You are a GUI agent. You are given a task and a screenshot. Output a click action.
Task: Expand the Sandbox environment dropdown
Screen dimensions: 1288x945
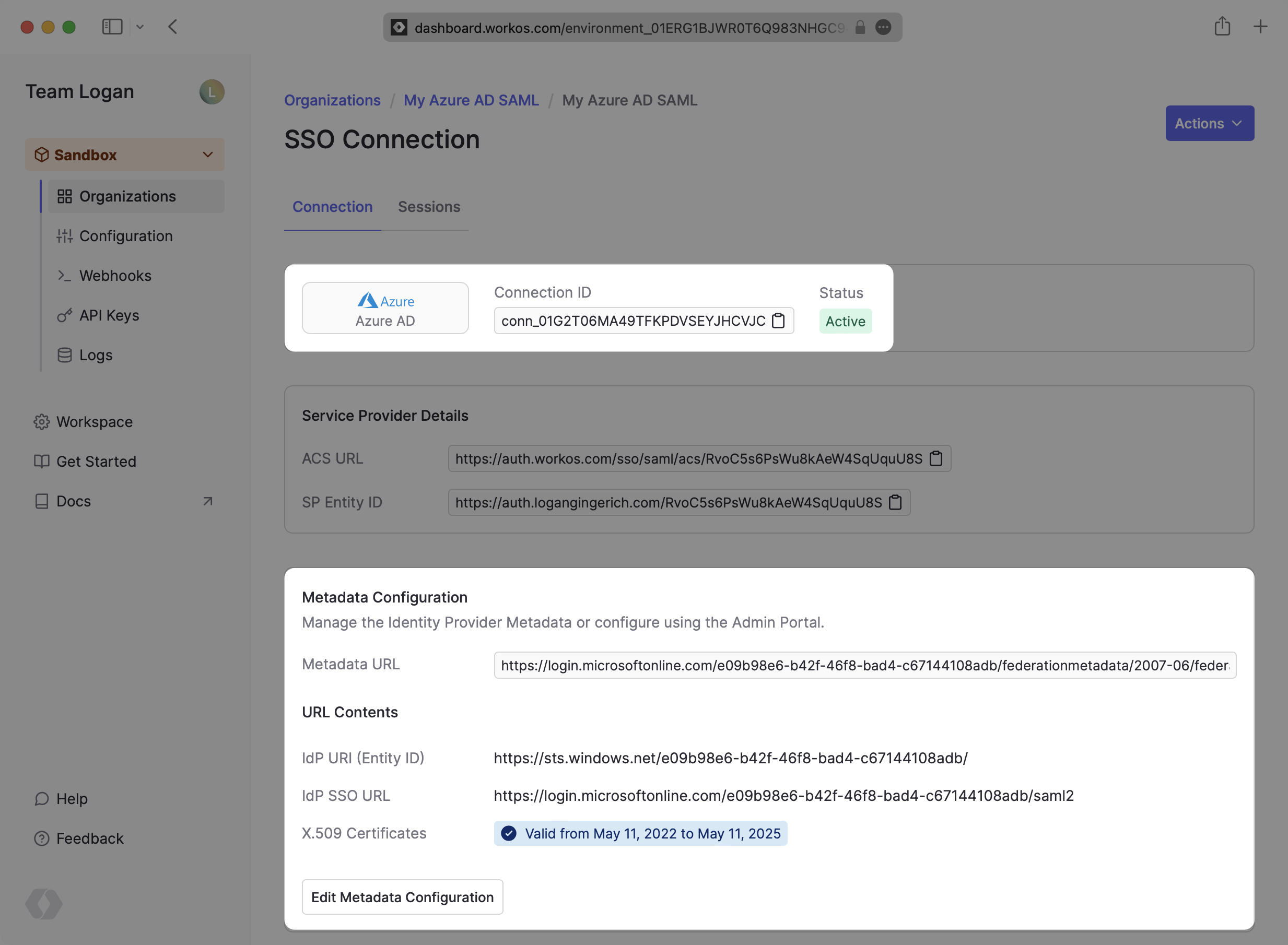coord(125,155)
